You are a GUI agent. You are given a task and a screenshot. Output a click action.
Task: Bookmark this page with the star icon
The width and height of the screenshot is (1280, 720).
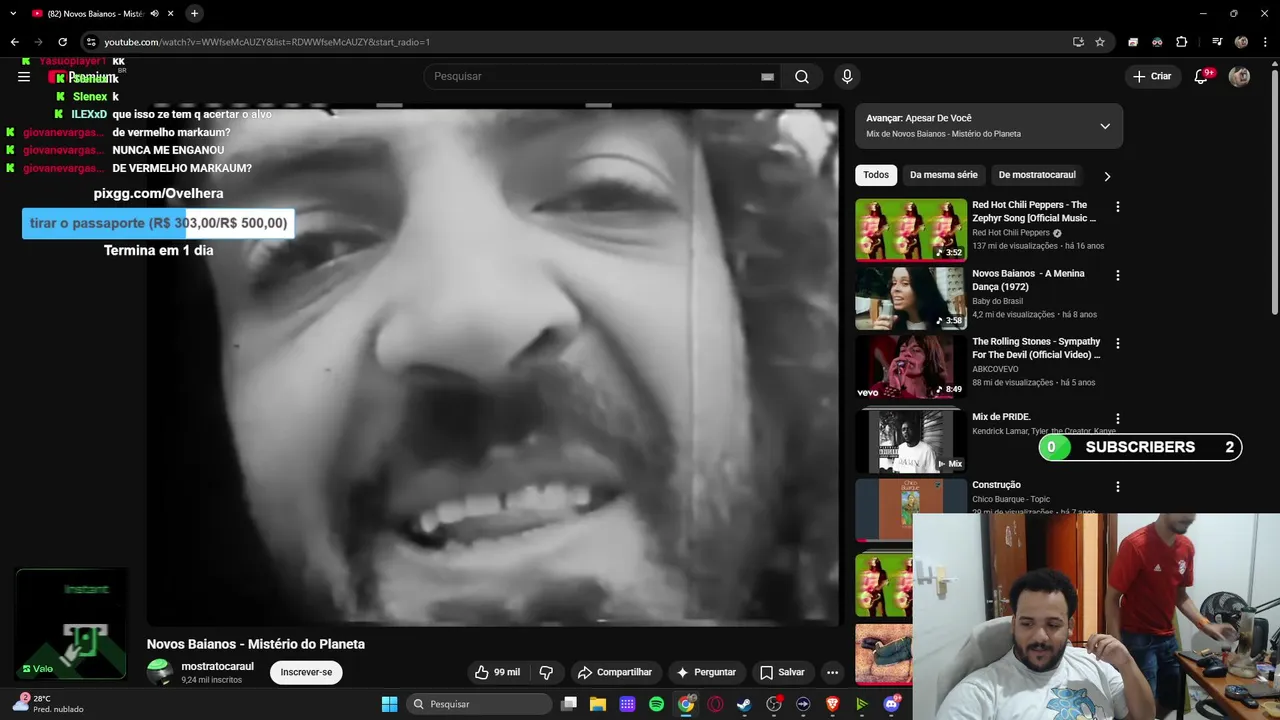click(x=1100, y=42)
